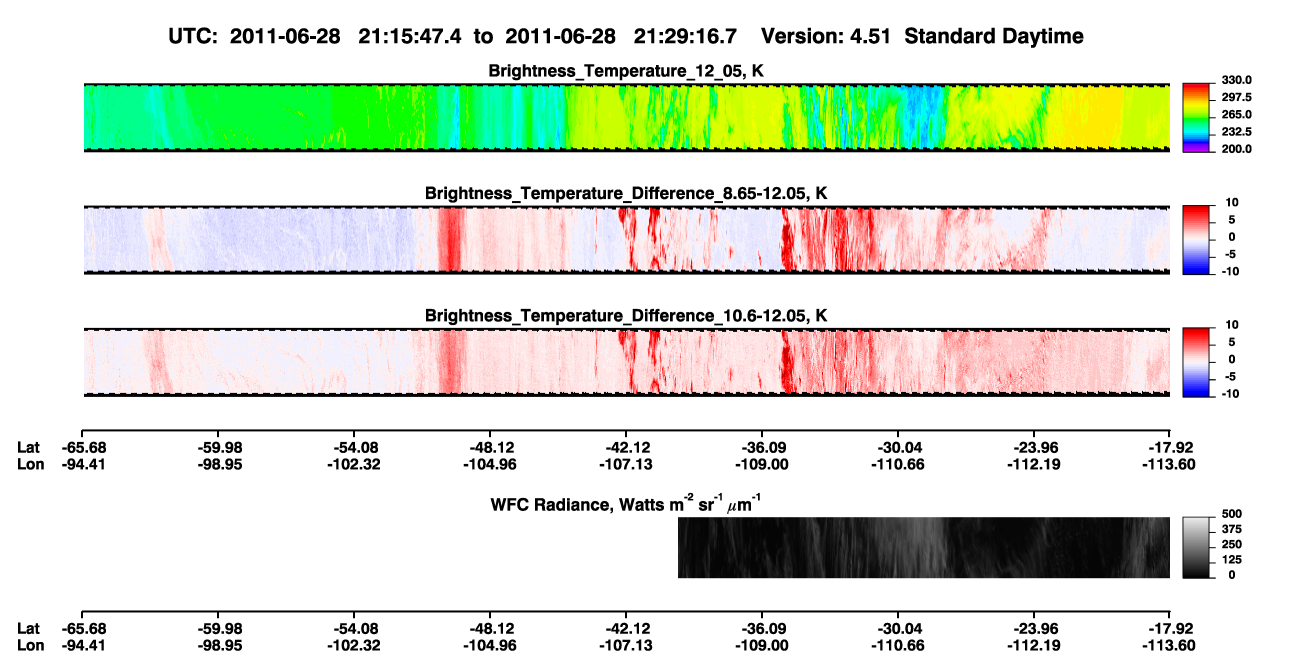Click the '330.0' color scale label
The height and width of the screenshot is (667, 1300).
point(1236,80)
